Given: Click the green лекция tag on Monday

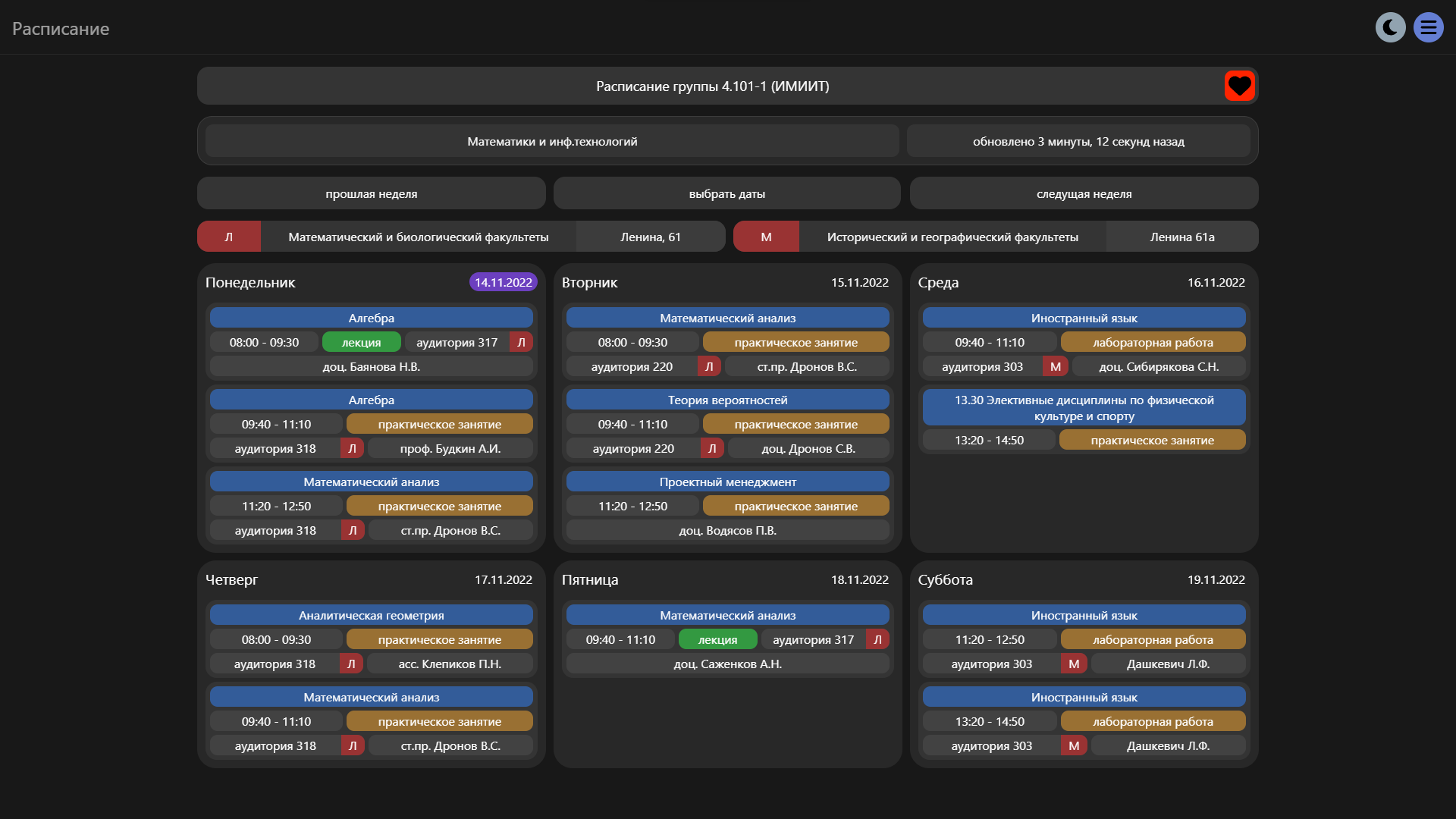Looking at the screenshot, I should pos(362,342).
